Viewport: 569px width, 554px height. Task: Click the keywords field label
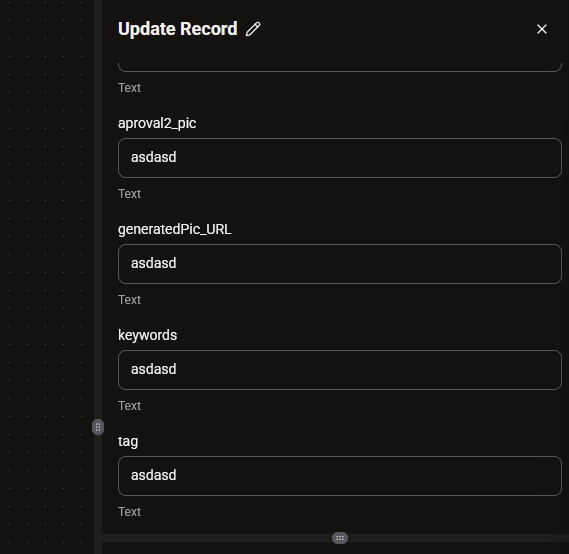click(x=147, y=335)
